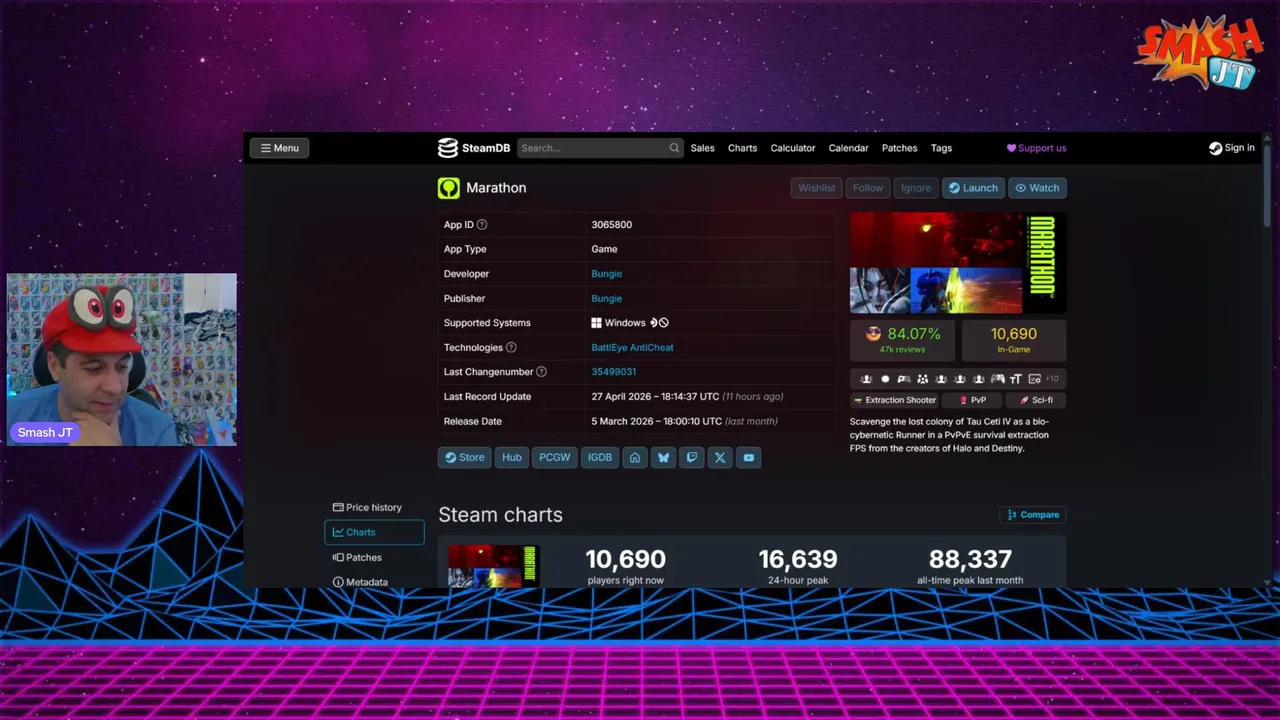Click the 10,690 In-Game box
This screenshot has width=1280, height=720.
click(1013, 340)
